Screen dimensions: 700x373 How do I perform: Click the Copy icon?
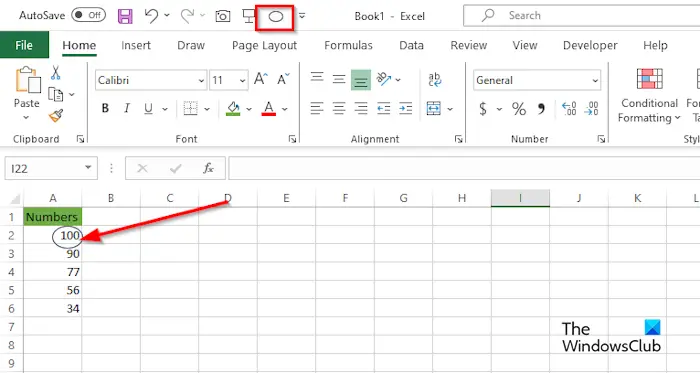56,94
